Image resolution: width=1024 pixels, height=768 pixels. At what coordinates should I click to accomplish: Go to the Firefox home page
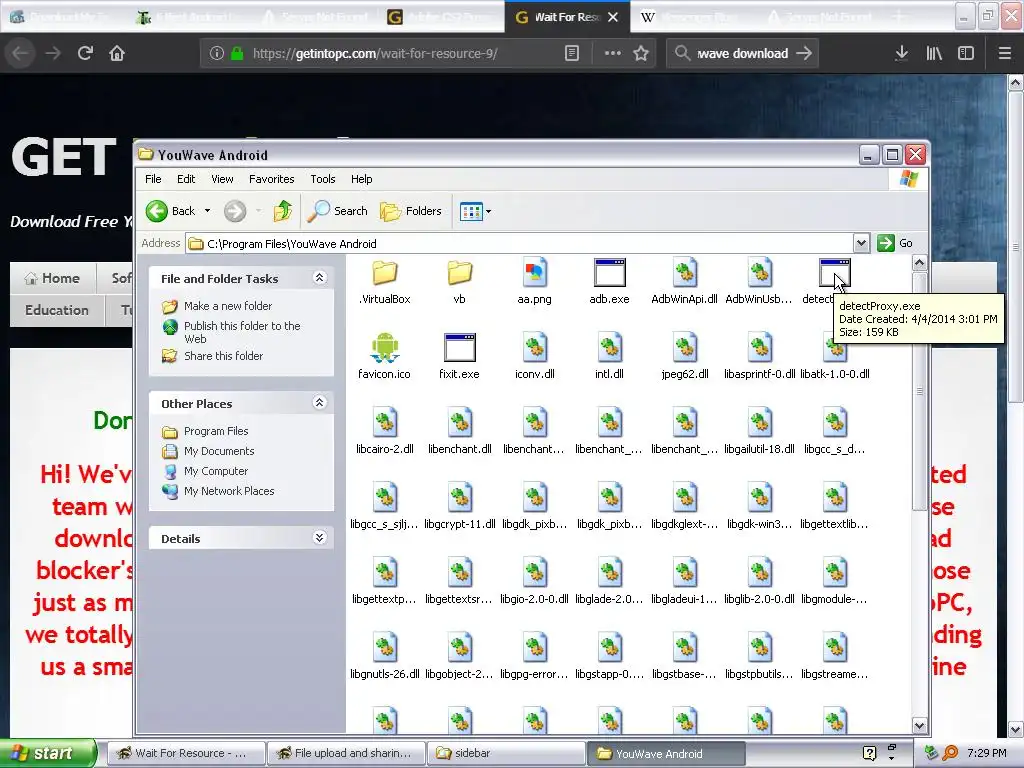[x=117, y=53]
